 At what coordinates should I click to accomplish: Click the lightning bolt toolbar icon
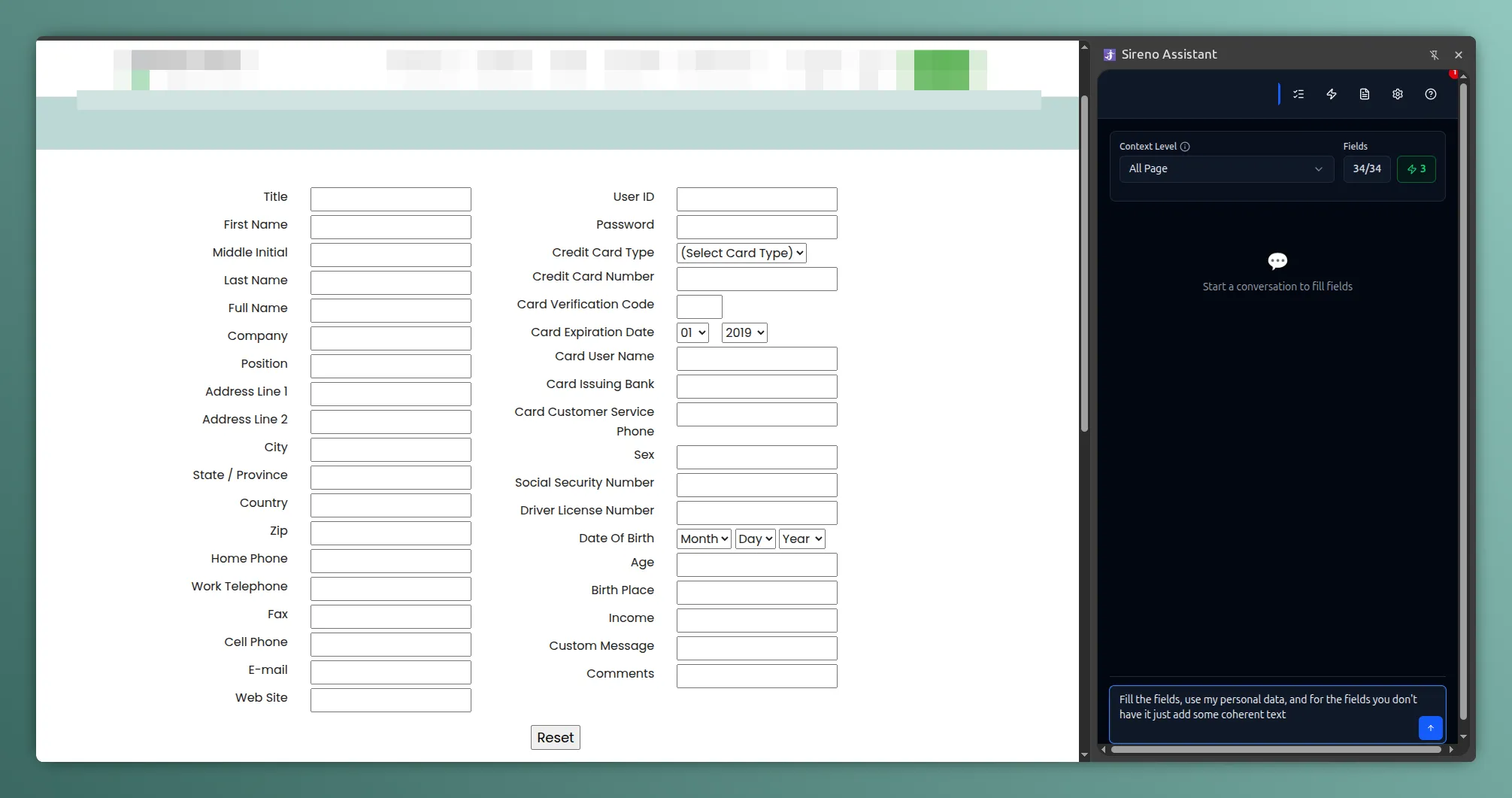[1332, 94]
